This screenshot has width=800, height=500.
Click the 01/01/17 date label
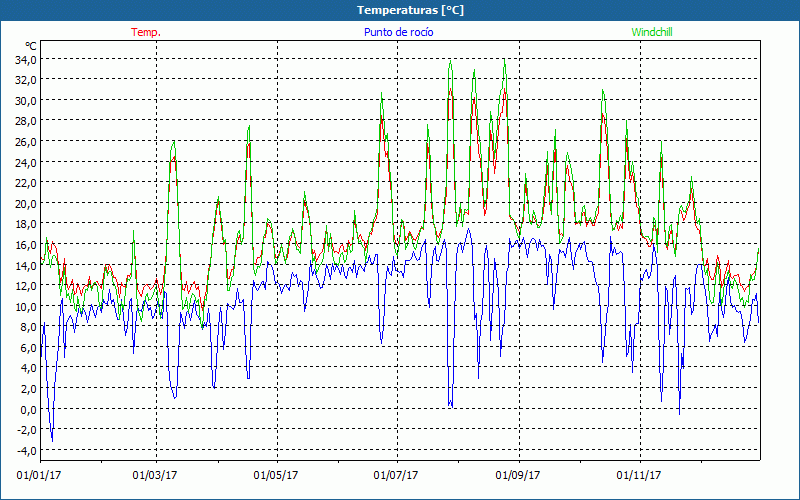click(x=39, y=476)
